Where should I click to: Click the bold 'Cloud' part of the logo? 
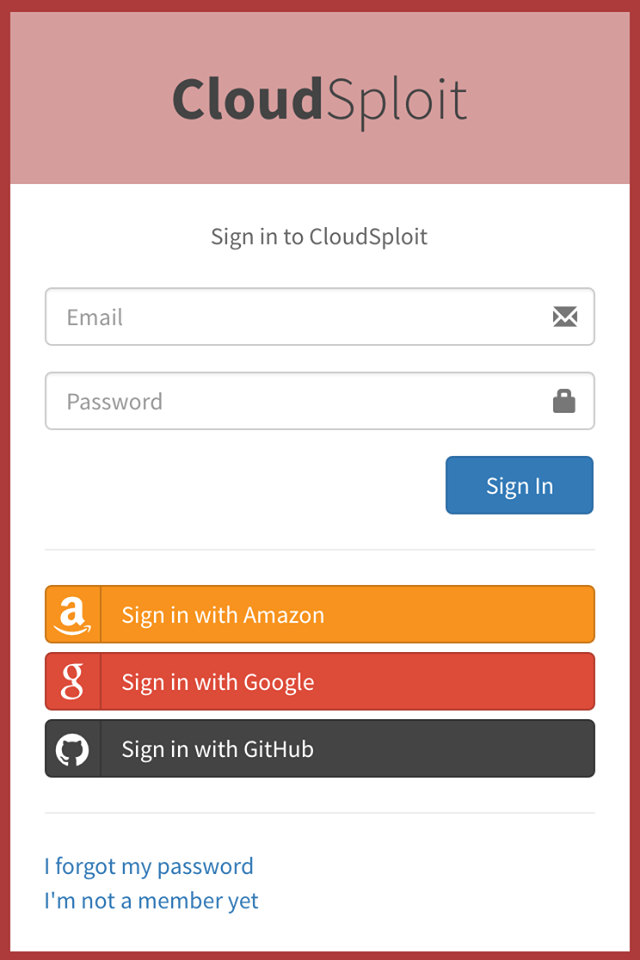click(246, 99)
